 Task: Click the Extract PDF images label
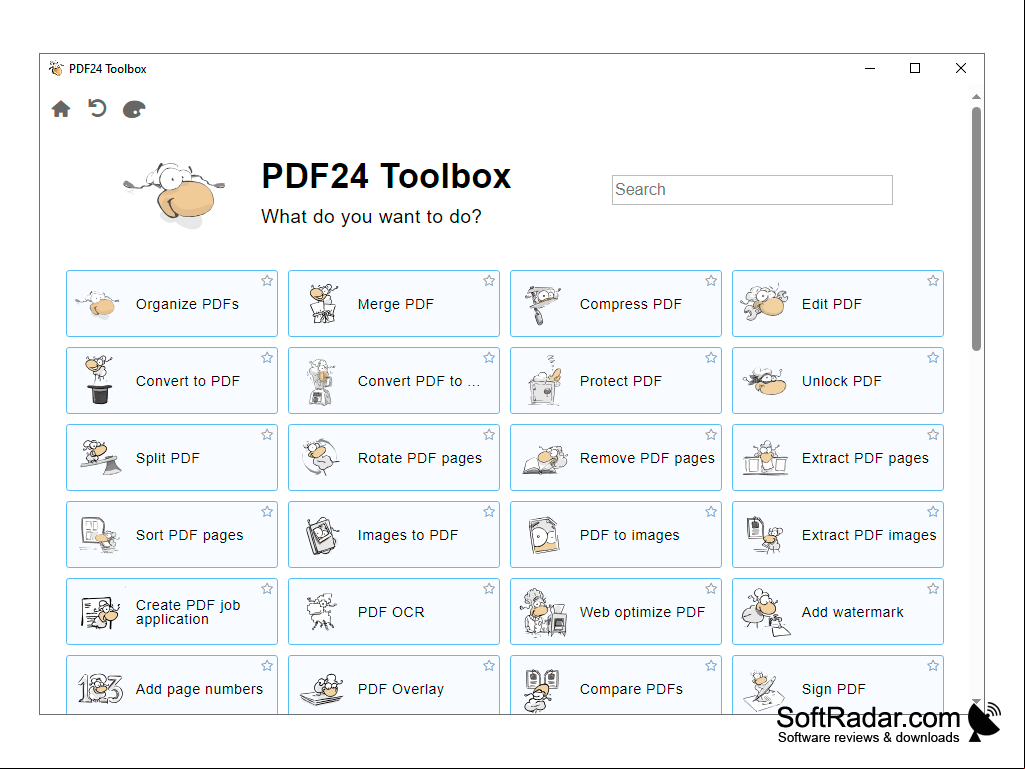pyautogui.click(x=869, y=536)
